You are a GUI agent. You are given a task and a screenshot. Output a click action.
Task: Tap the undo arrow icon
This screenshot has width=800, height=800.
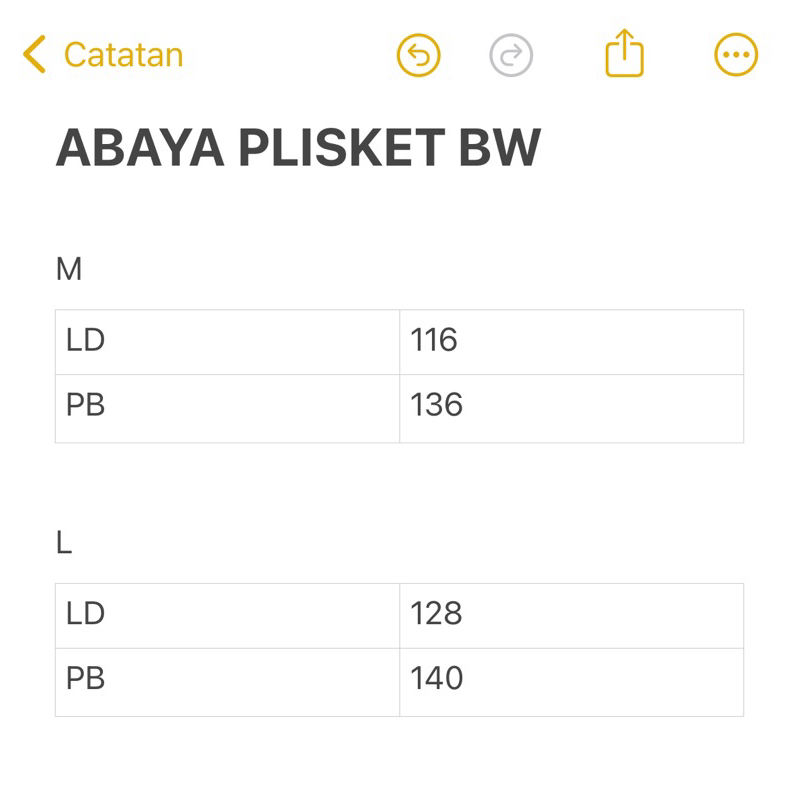click(418, 54)
